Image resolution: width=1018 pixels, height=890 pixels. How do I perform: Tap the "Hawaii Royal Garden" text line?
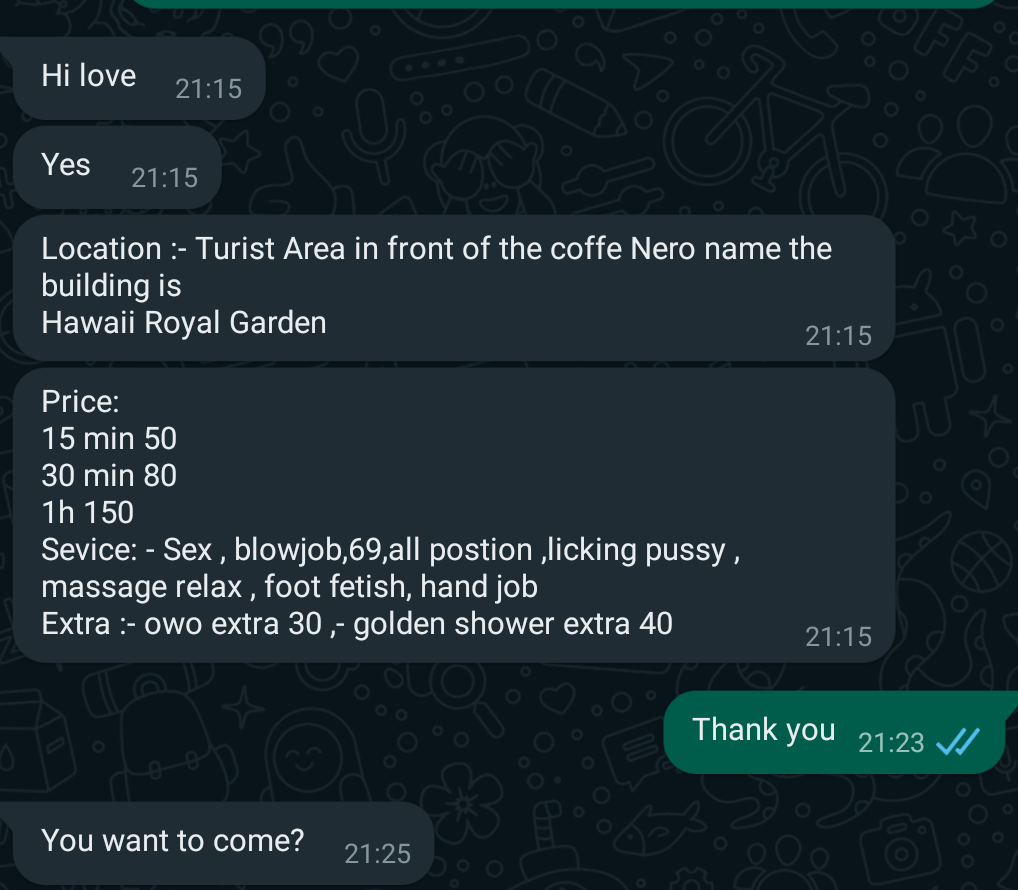(x=184, y=323)
